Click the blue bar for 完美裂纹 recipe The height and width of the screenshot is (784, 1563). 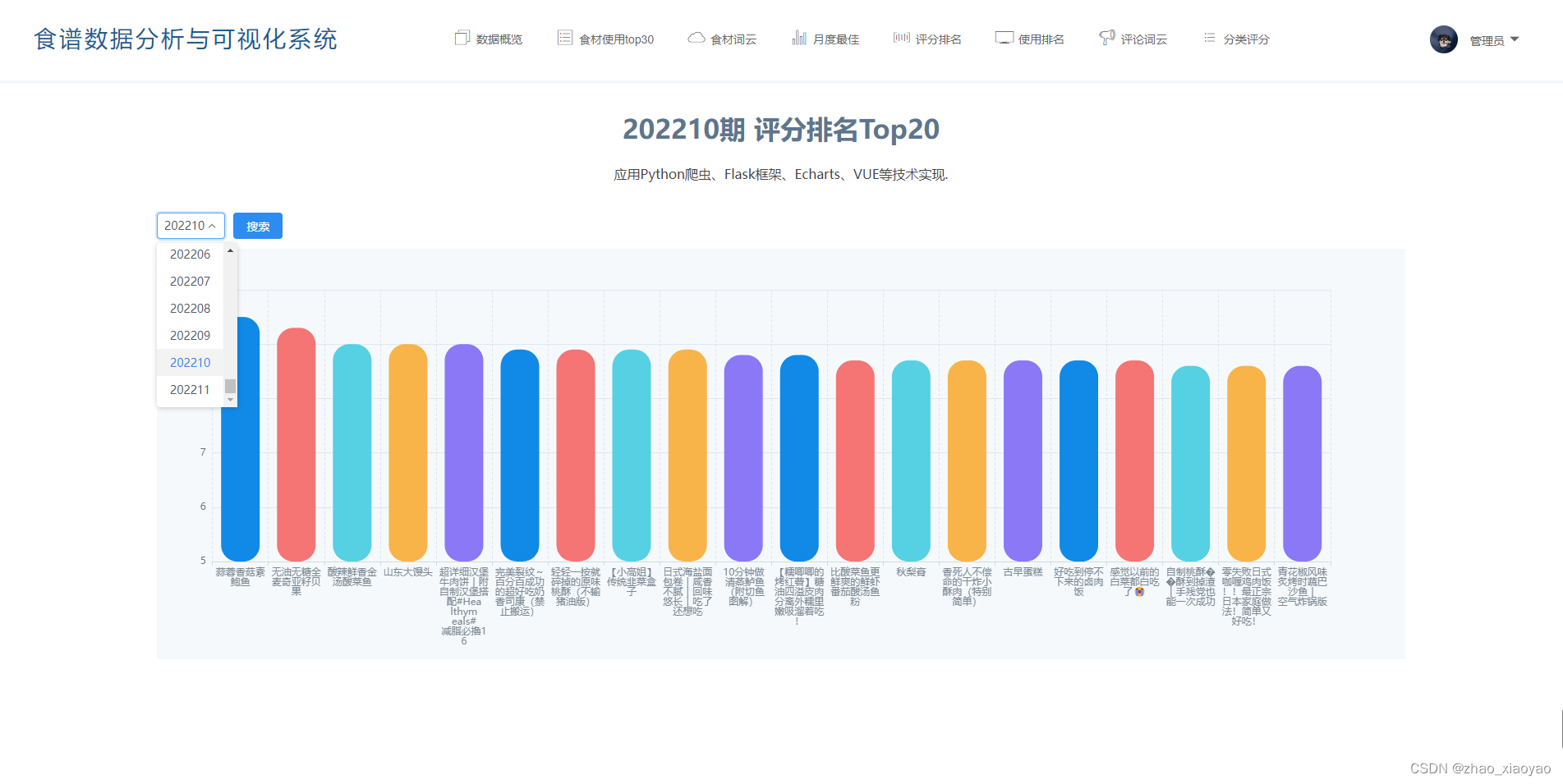[520, 456]
